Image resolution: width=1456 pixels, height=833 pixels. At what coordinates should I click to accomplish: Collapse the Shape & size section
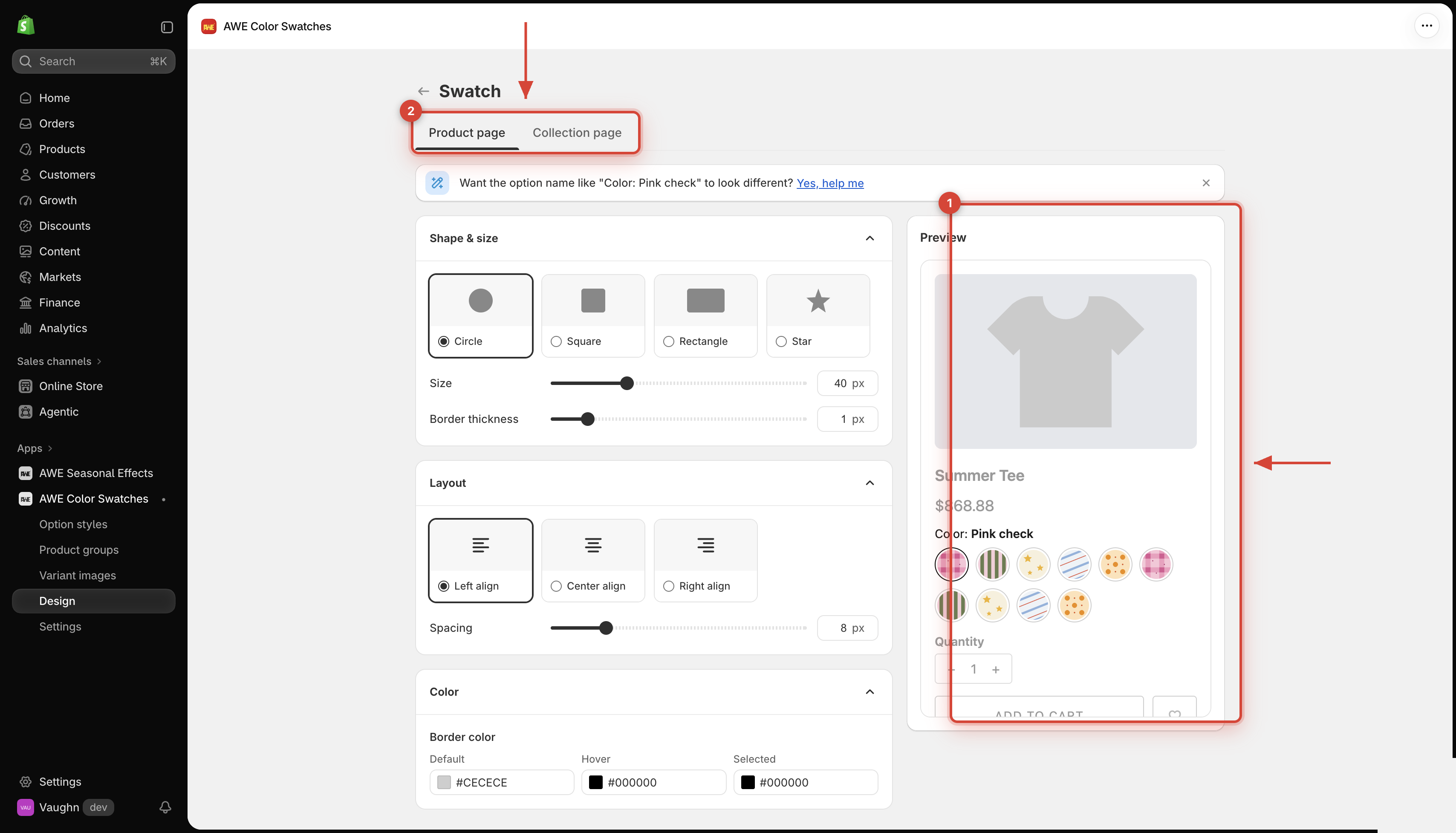[869, 238]
